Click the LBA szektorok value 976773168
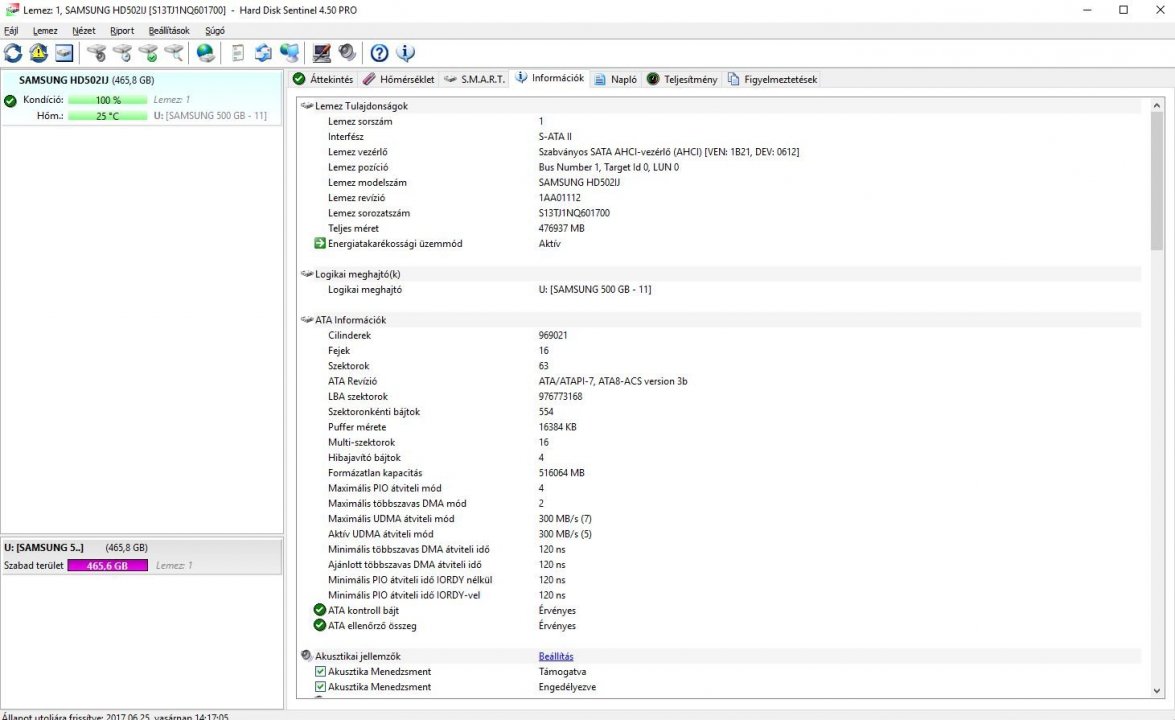Viewport: 1175px width, 720px height. [561, 396]
